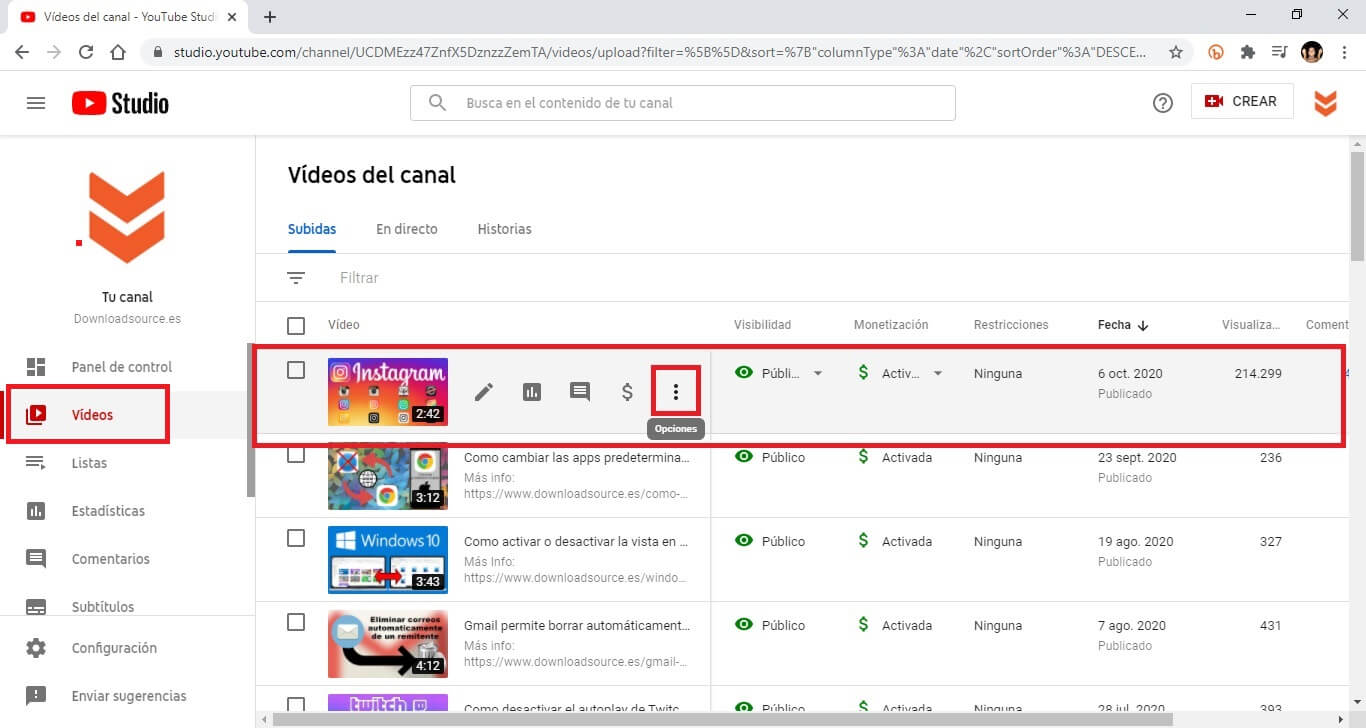
Task: Switch to the Subidas tab
Action: tap(312, 229)
